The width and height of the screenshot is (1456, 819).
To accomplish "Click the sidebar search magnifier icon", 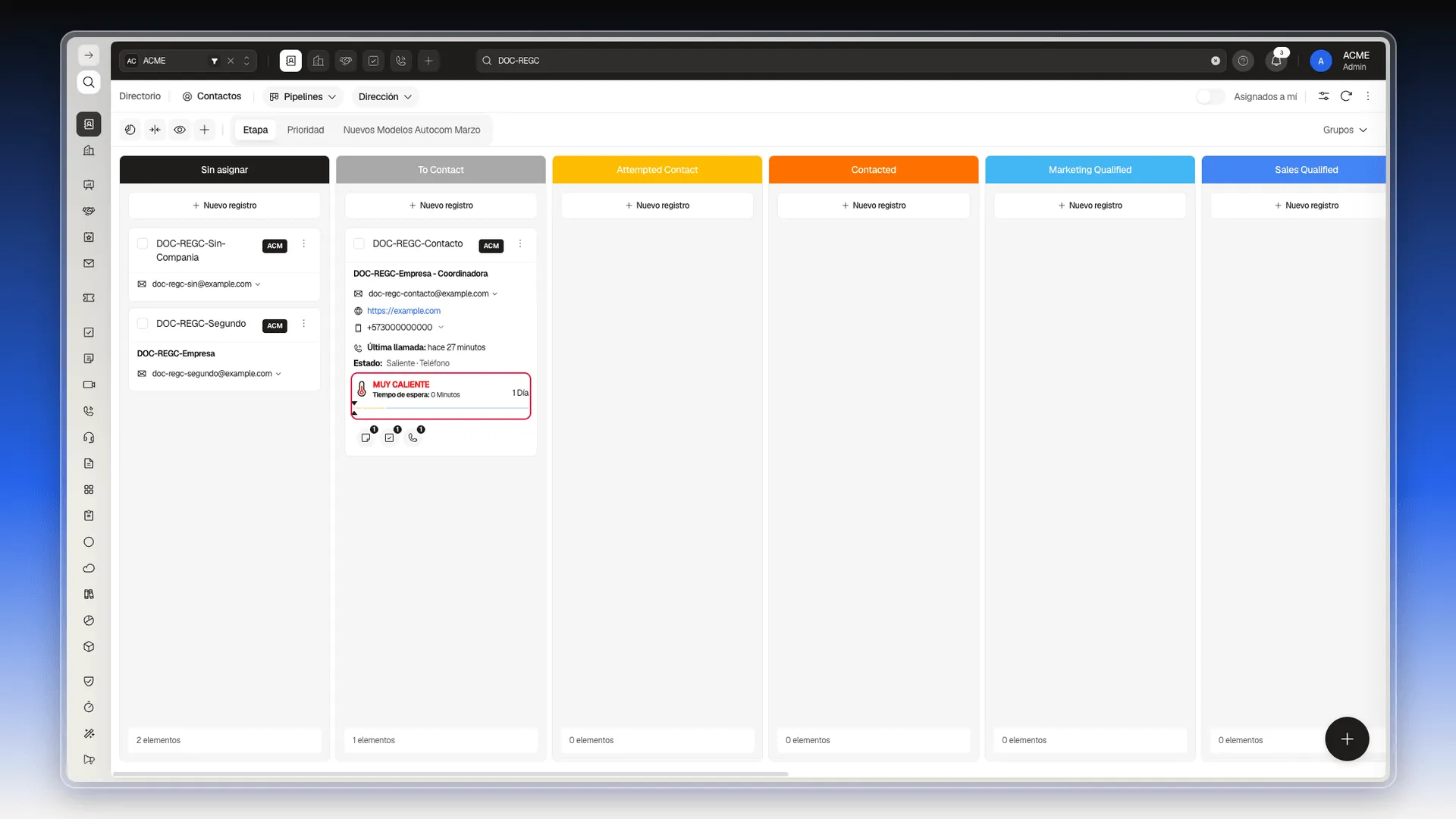I will (89, 82).
